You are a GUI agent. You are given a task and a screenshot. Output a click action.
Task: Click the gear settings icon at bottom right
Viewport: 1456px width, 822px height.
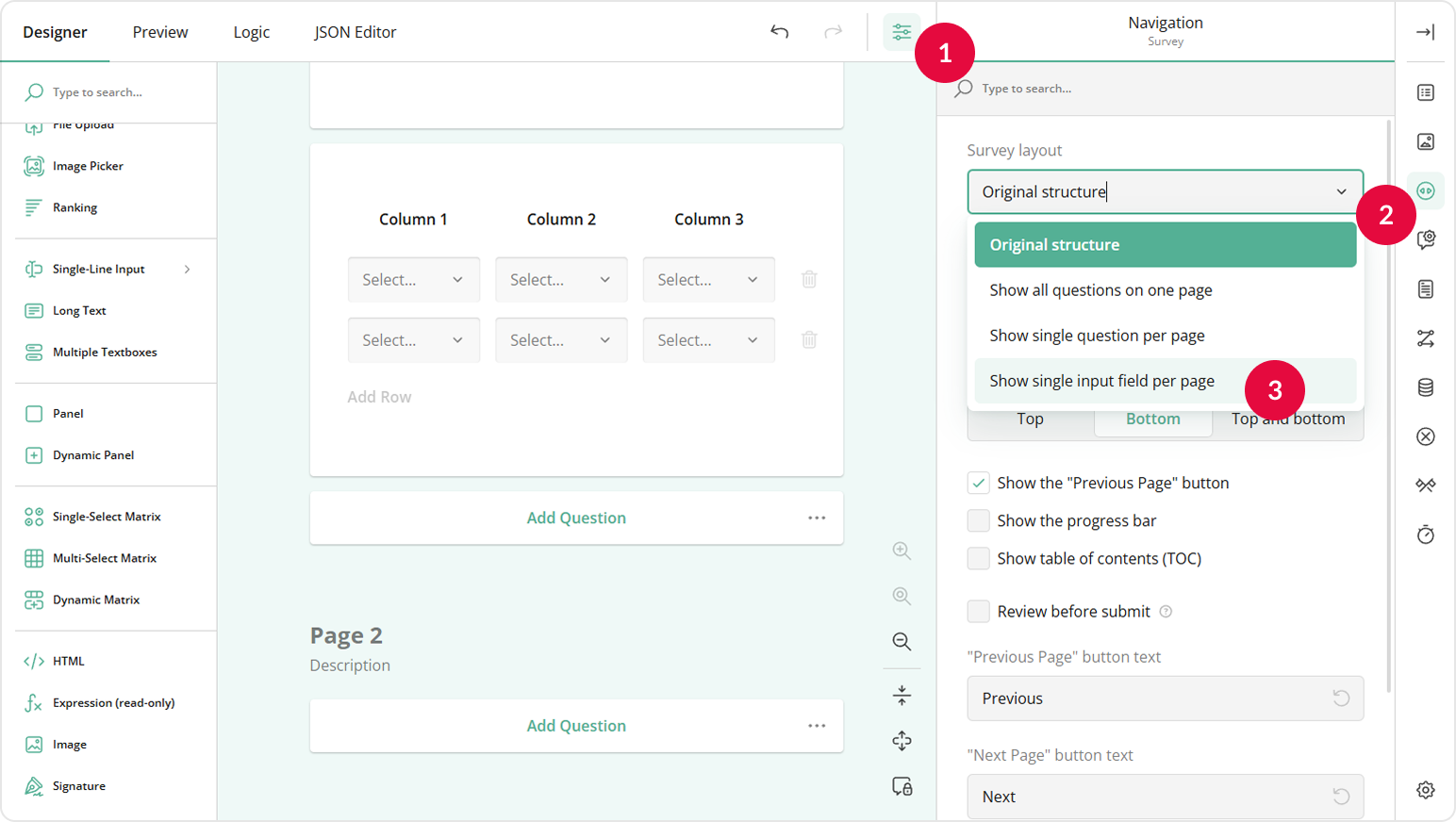(1425, 790)
